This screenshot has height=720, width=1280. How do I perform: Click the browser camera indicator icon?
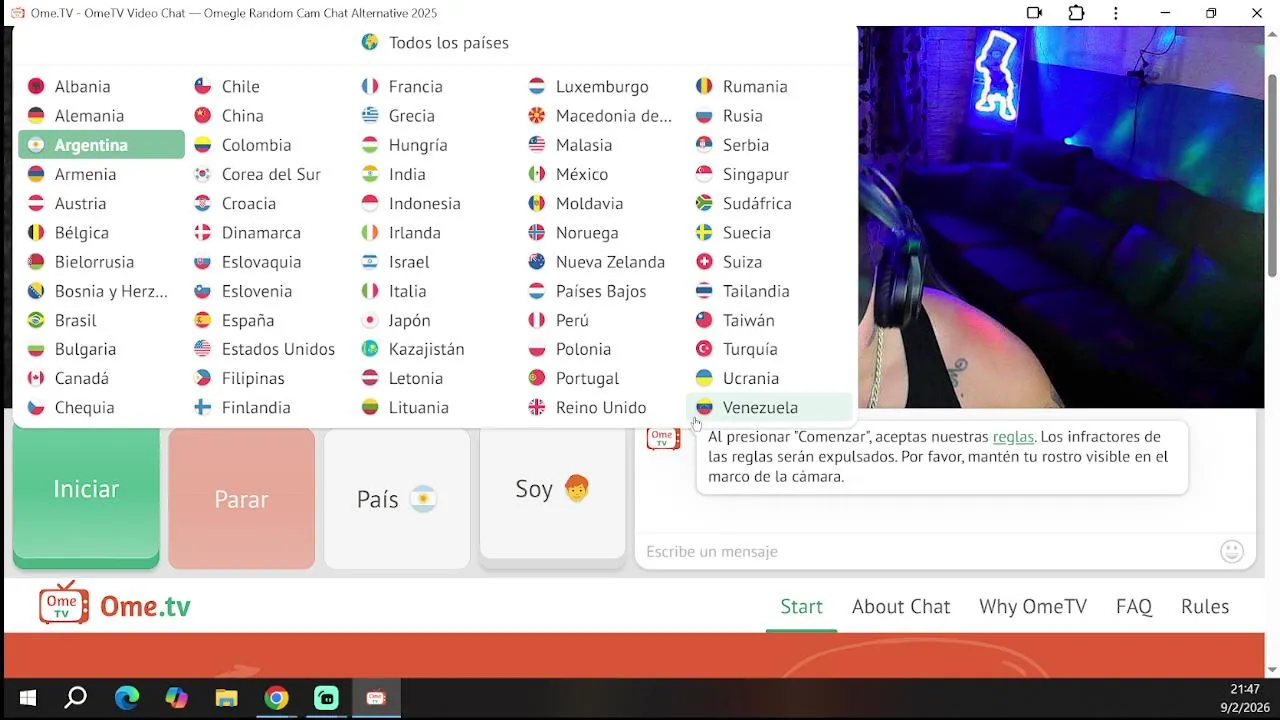[1034, 13]
